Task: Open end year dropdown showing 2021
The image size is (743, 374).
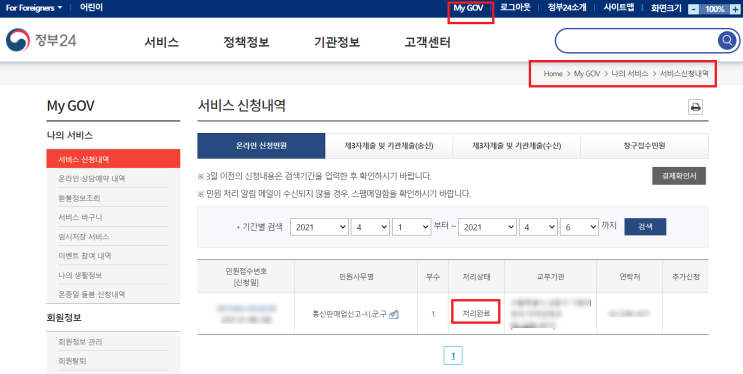Action: [x=488, y=227]
